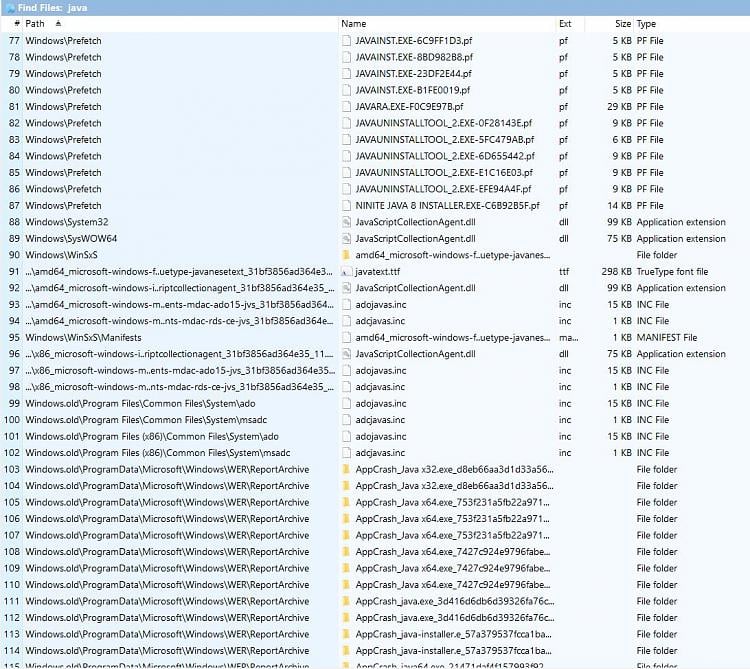
Task: Click ttf extension cell of javatext.ttf
Action: click(564, 272)
